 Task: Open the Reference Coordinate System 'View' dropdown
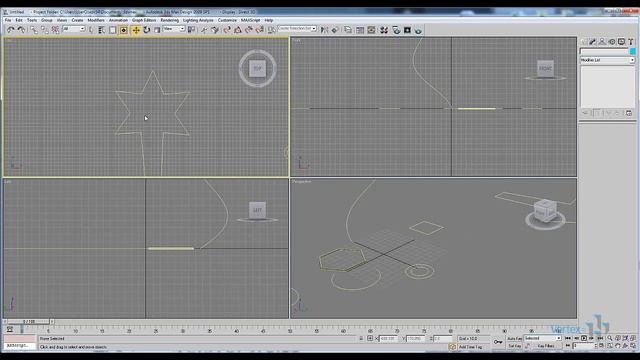(174, 29)
